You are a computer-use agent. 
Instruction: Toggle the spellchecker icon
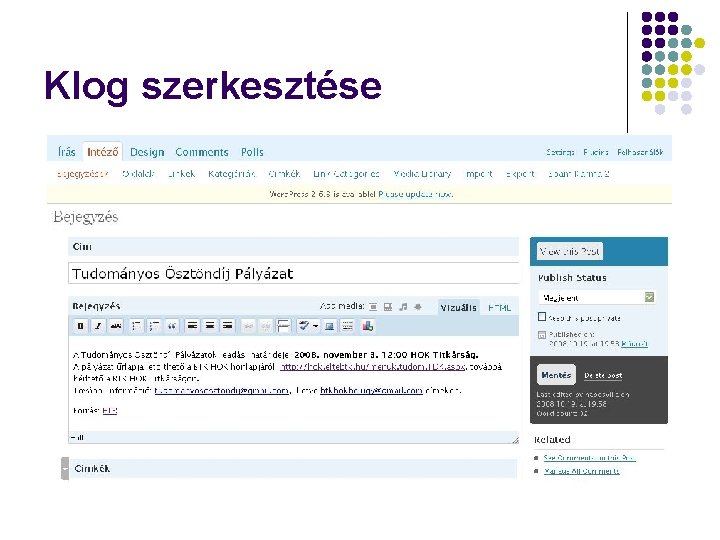coord(304,326)
